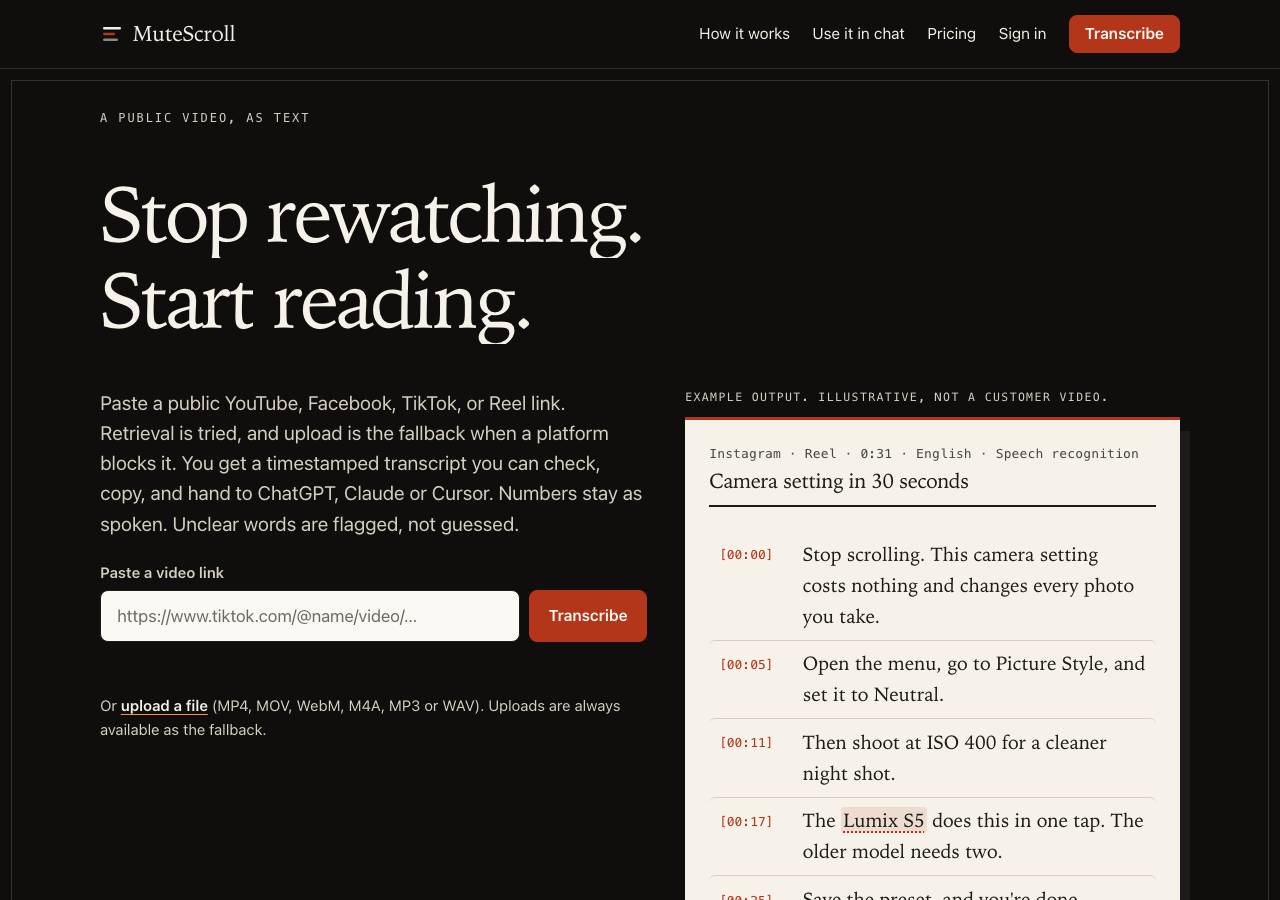Click the line about ISO 400

[x=955, y=758]
